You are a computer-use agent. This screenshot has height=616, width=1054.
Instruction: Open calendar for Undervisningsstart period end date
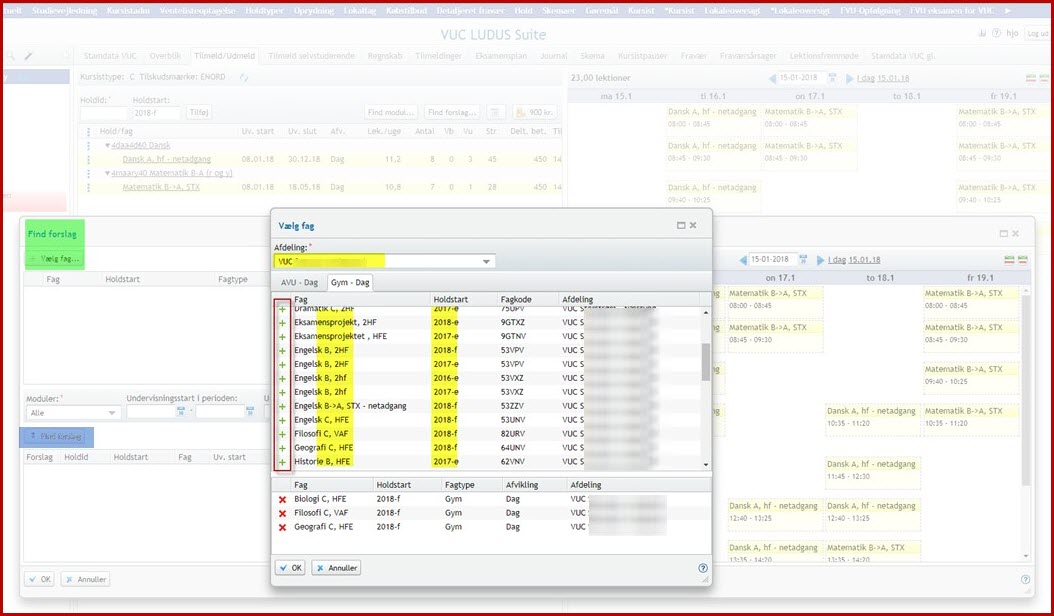[x=250, y=412]
